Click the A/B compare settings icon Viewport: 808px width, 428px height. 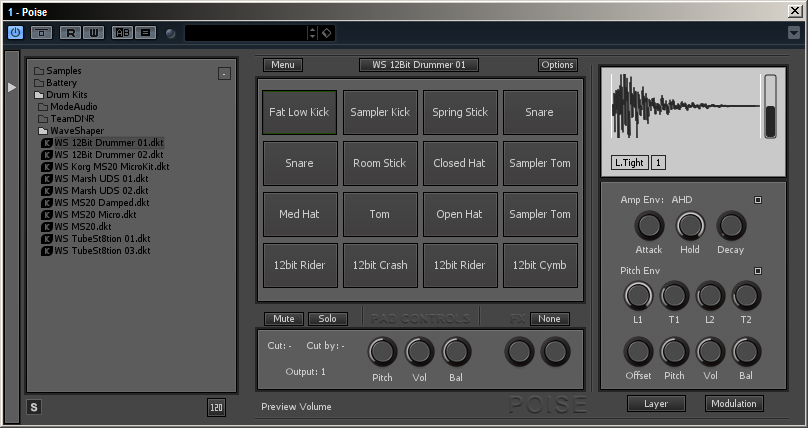(x=122, y=33)
